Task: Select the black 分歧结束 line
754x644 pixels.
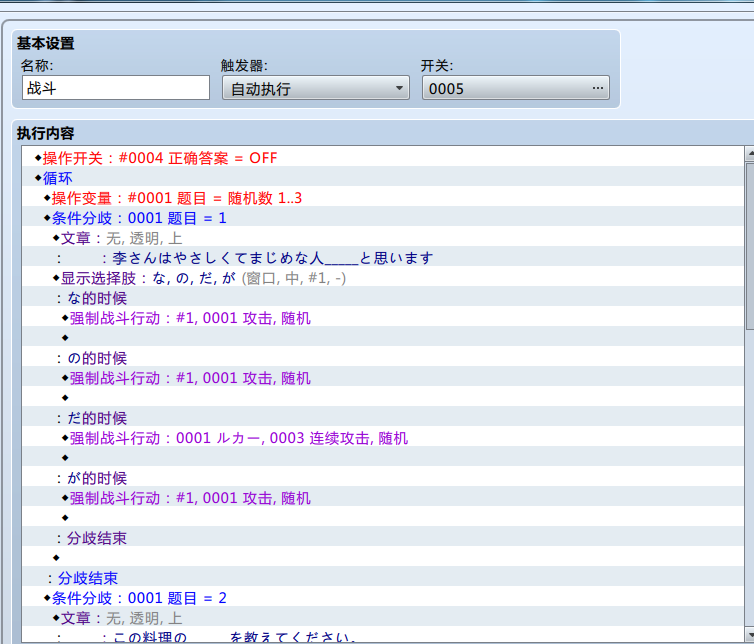Action: coord(382,538)
